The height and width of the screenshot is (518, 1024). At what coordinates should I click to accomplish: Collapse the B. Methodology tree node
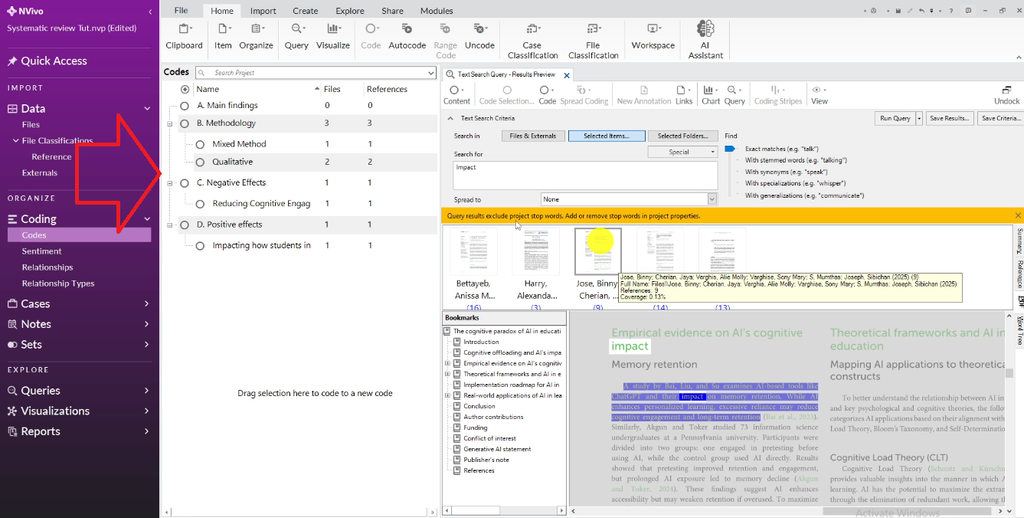coord(170,123)
